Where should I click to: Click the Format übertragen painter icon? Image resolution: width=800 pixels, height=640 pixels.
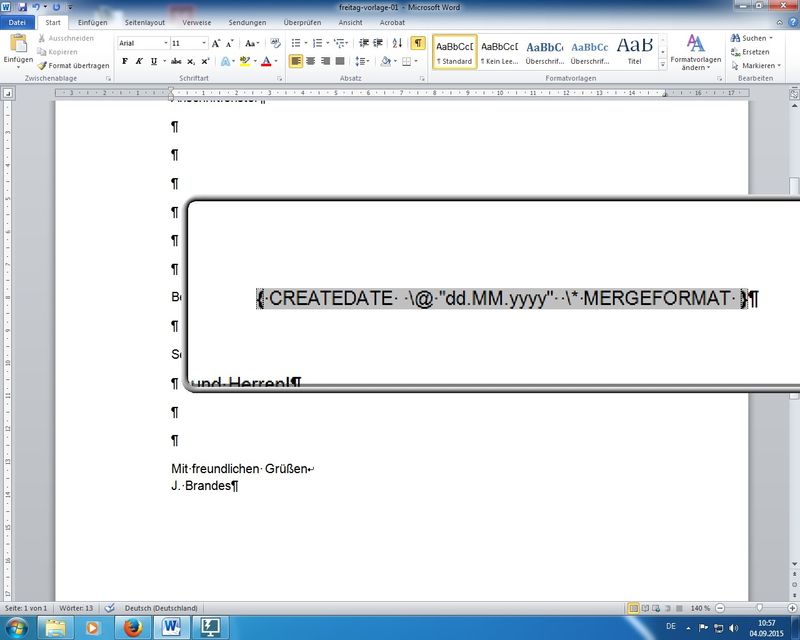tap(42, 66)
